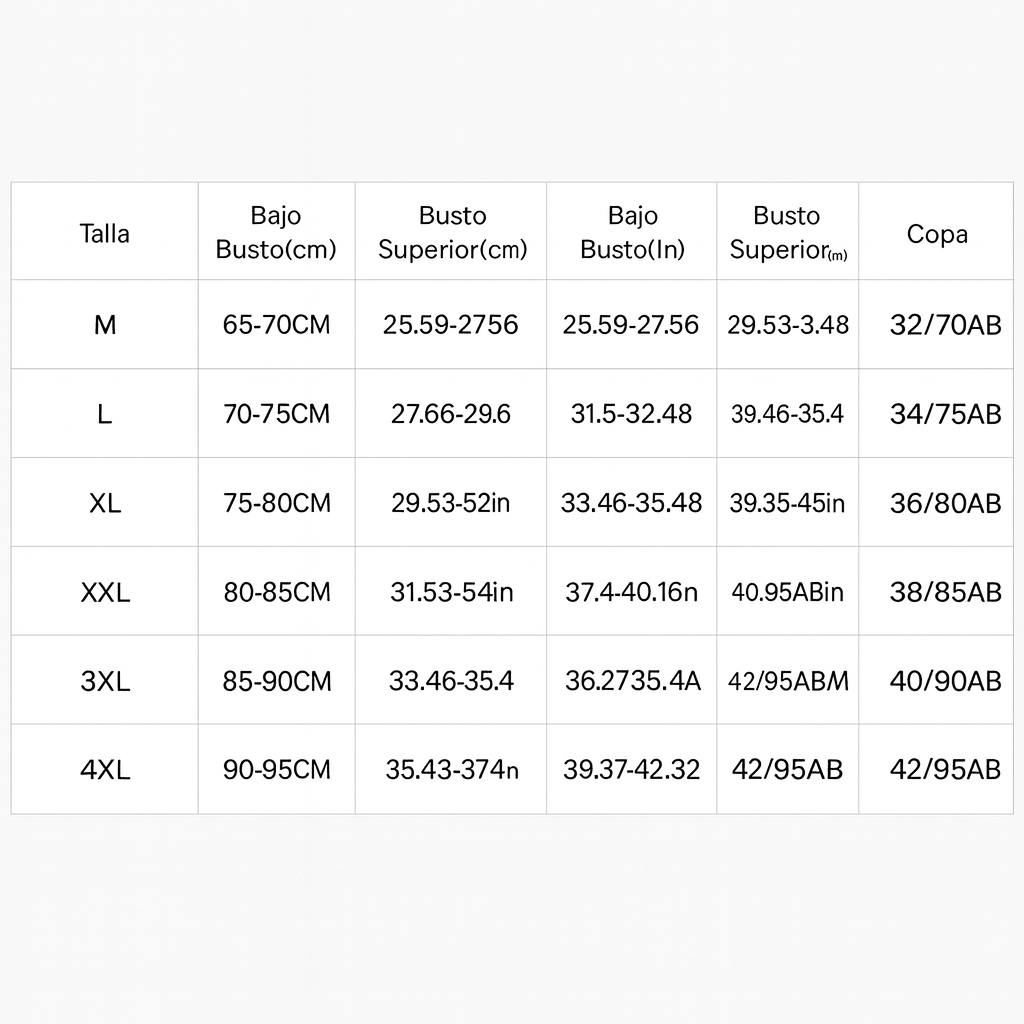Select the 31.5-32.48 cell

[x=631, y=414]
